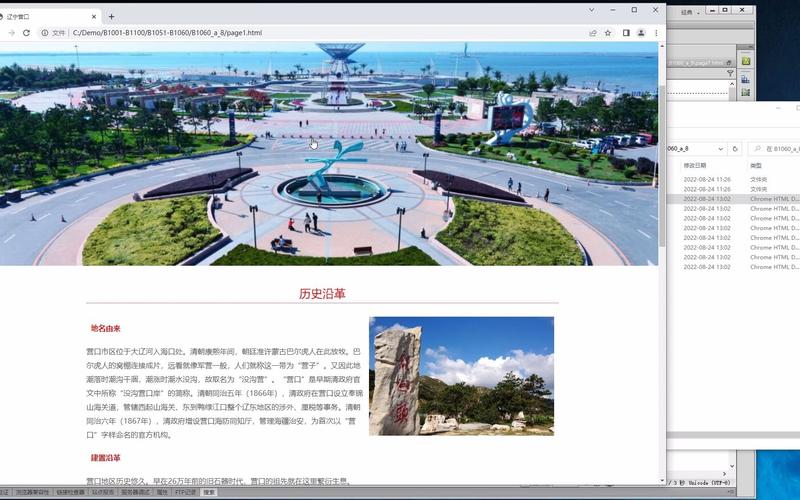Click Unicode (UTF-8) encoding in status bar

709,483
